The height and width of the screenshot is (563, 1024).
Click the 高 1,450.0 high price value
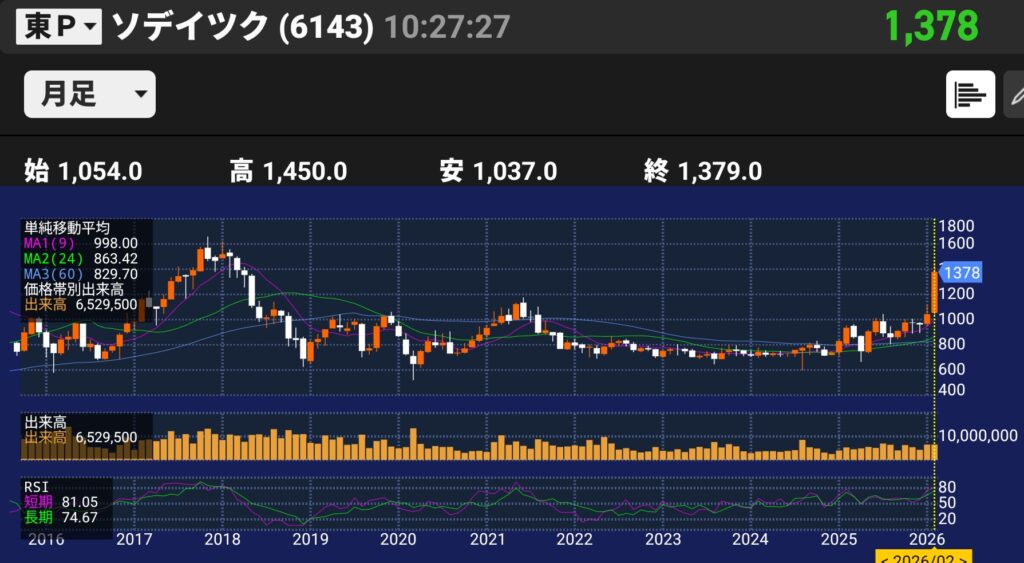(288, 172)
